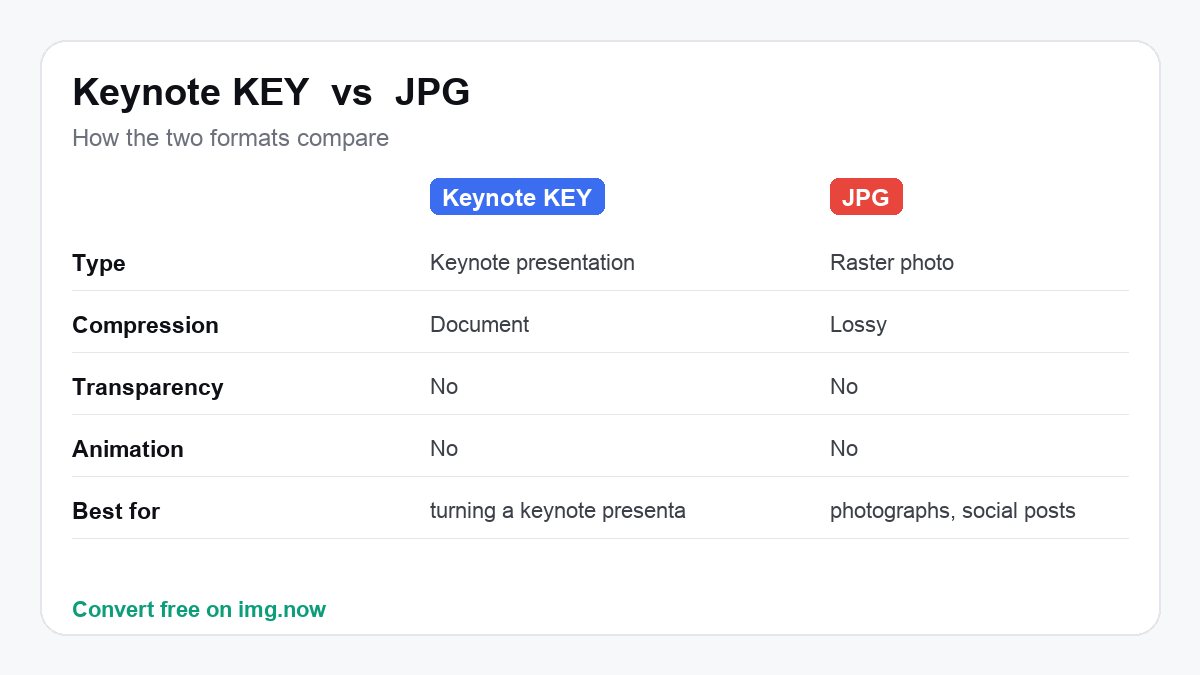Click Keynote KEY's Animation No value
Screen dimensions: 1200x675
coord(444,449)
